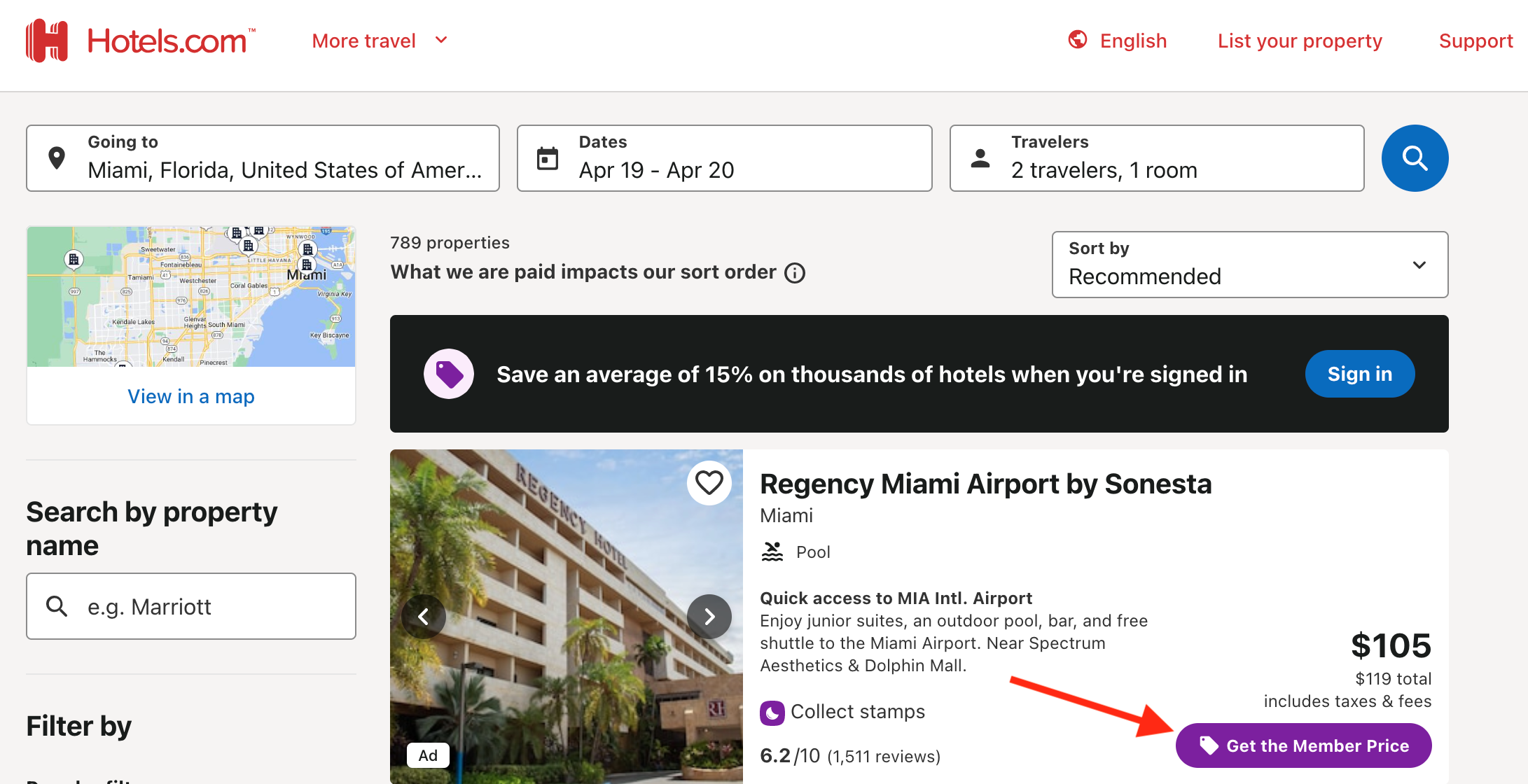This screenshot has height=784, width=1528.
Task: Open the More travel dropdown
Action: tap(379, 41)
